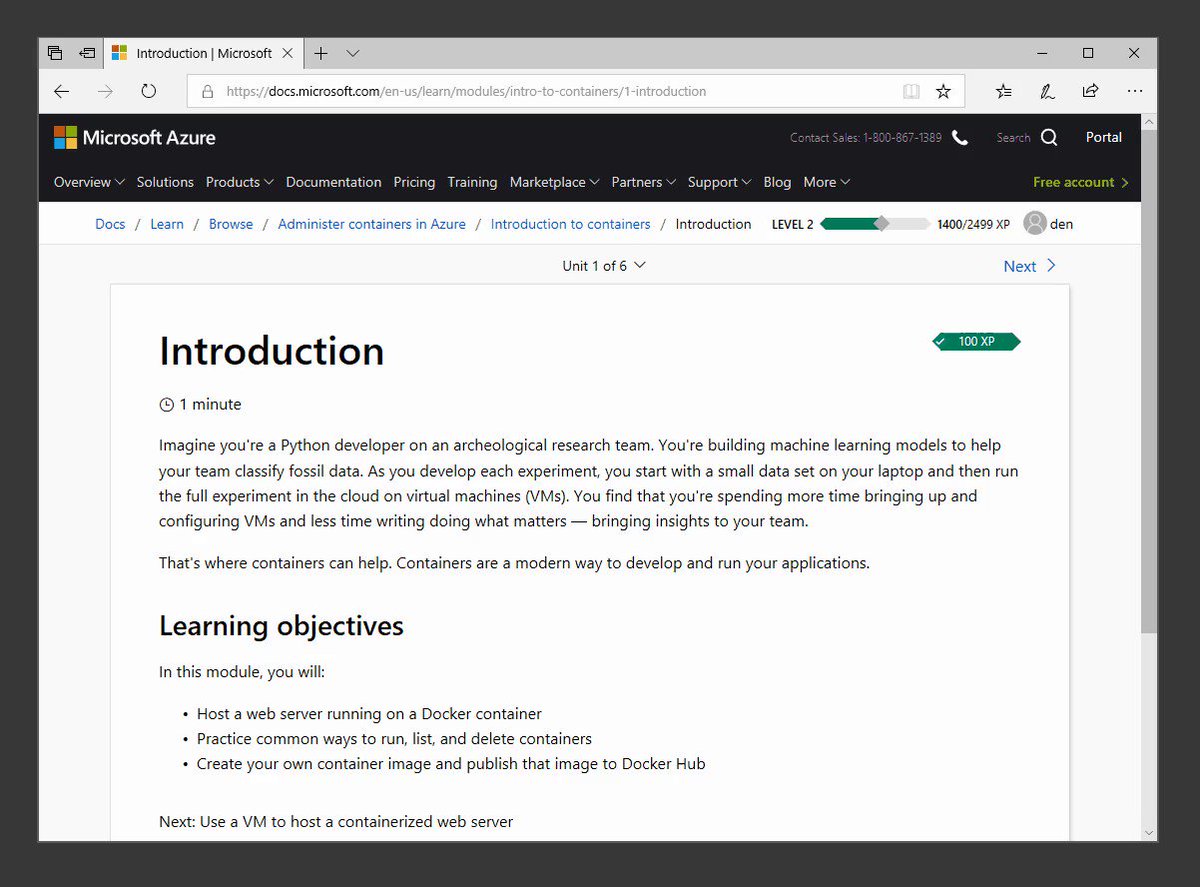Open the tab preview chevron
The height and width of the screenshot is (887, 1200).
coord(353,53)
